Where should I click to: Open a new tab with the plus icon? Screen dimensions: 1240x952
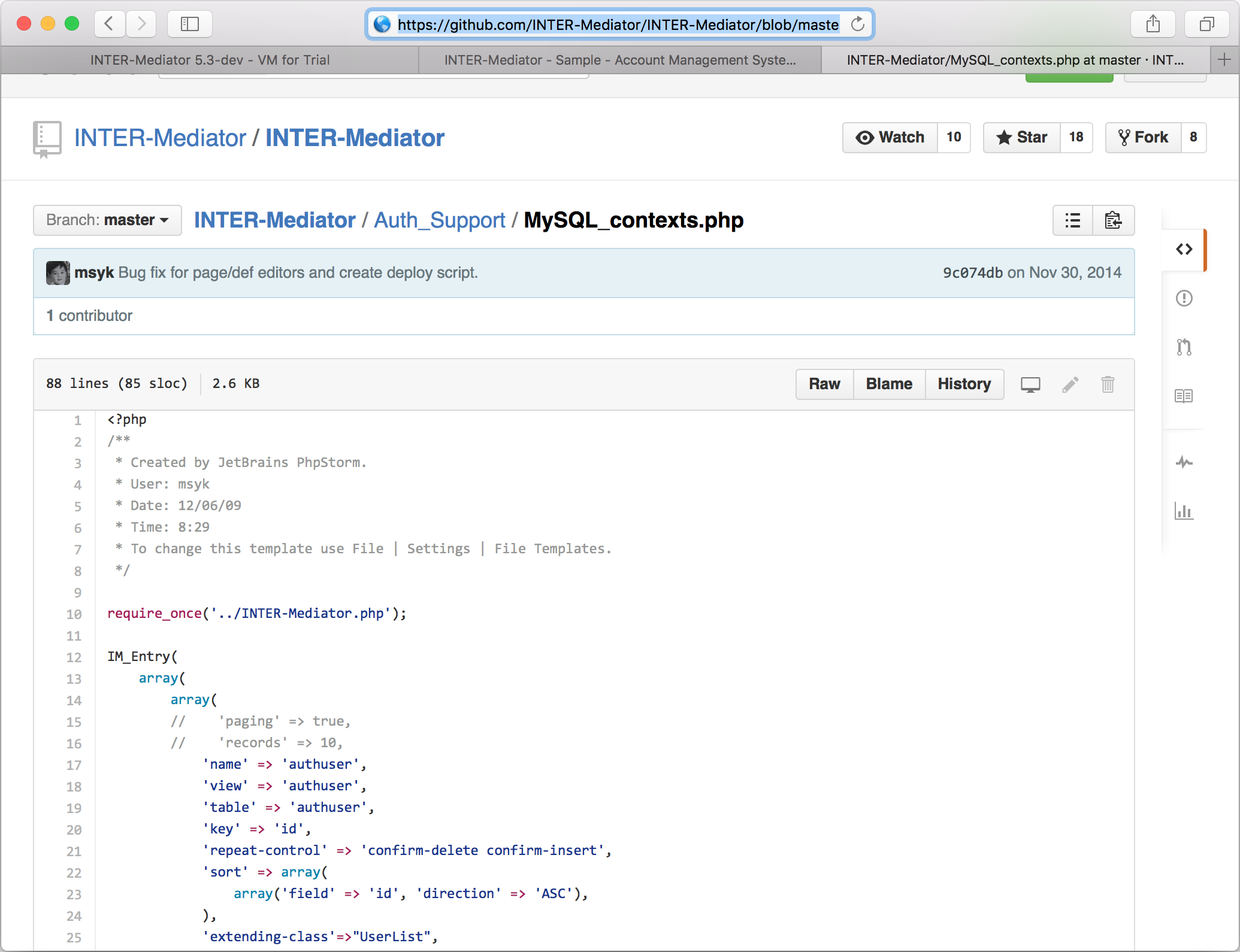pos(1224,59)
